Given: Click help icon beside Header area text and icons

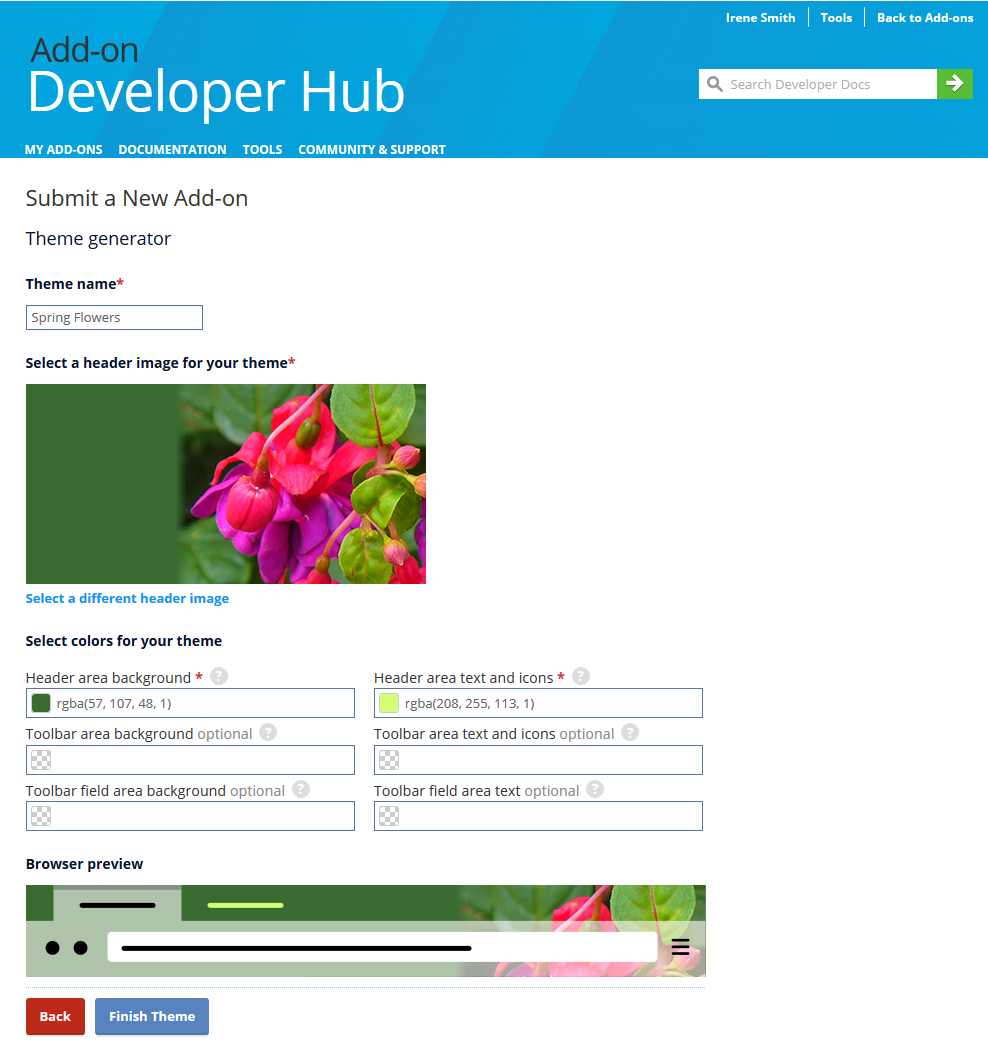Looking at the screenshot, I should [580, 676].
